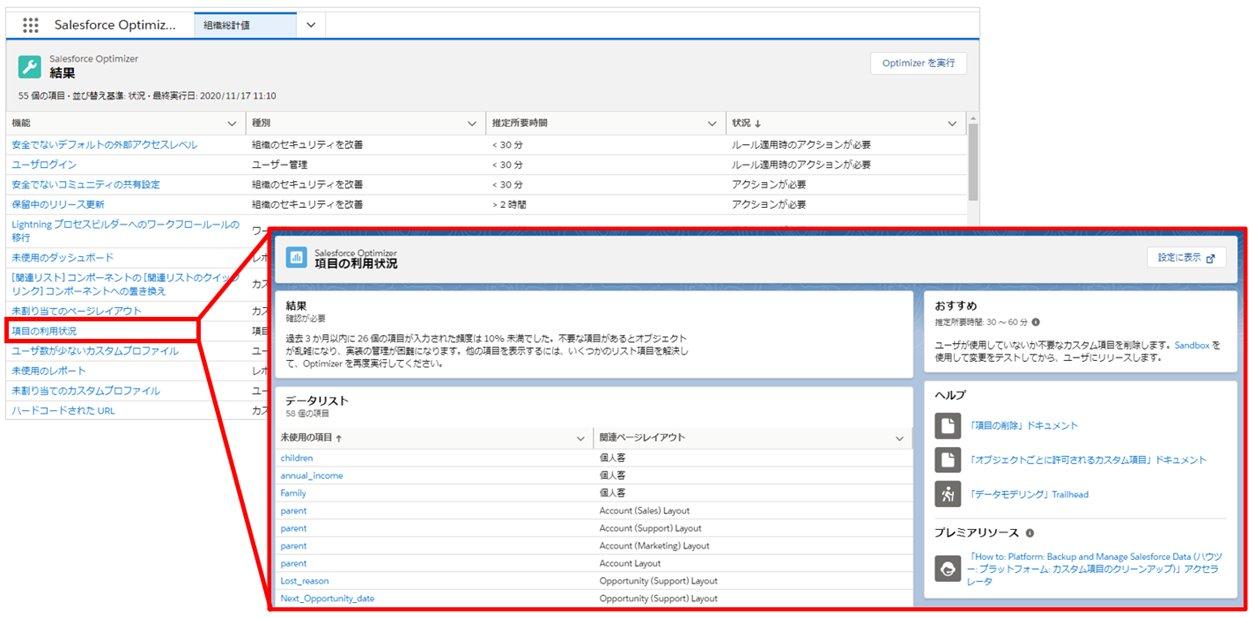Viewport: 1255px width, 617px height.
Task: Open the 状況 column dropdown
Action: click(952, 123)
